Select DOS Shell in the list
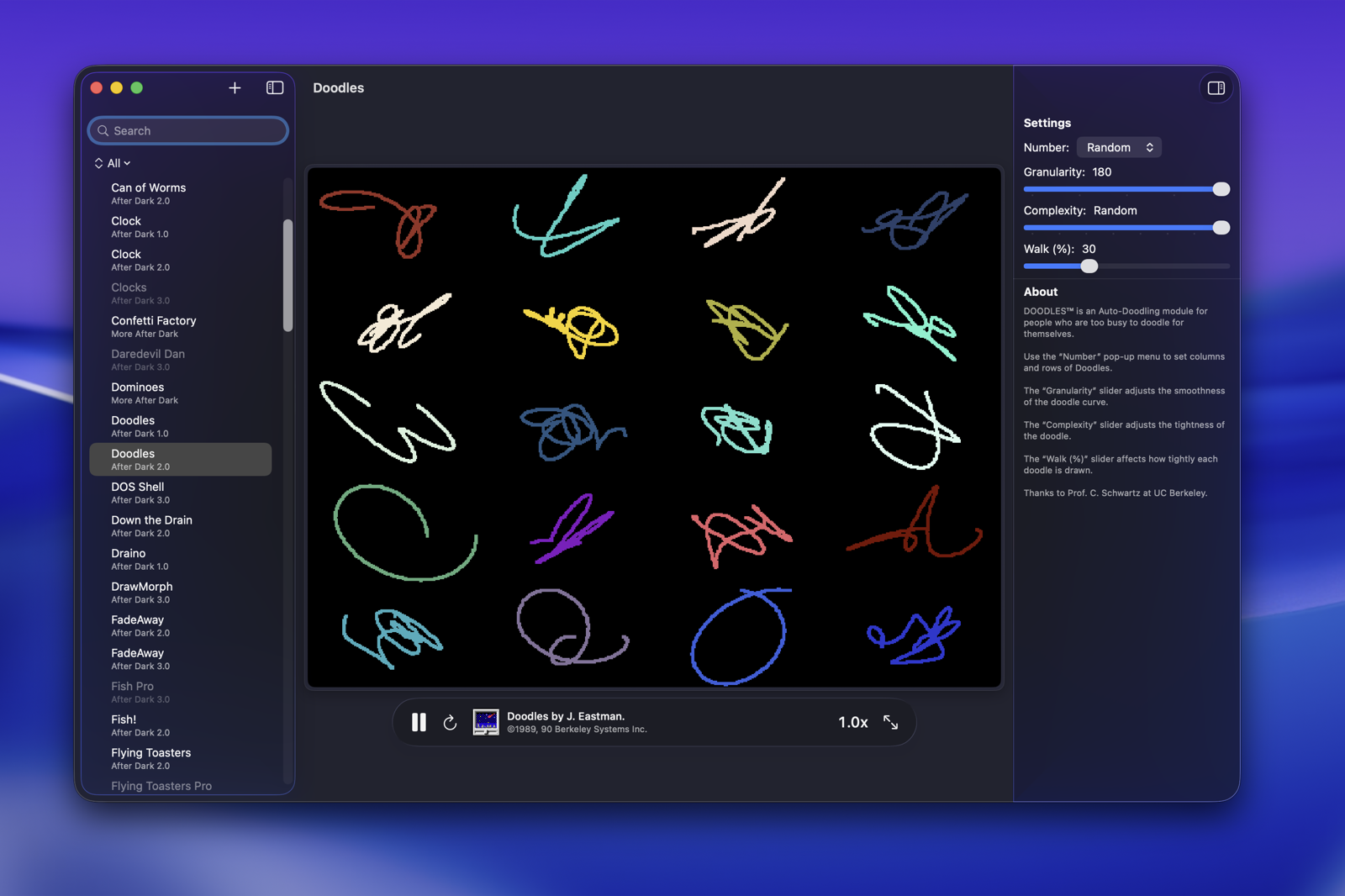 pyautogui.click(x=181, y=493)
